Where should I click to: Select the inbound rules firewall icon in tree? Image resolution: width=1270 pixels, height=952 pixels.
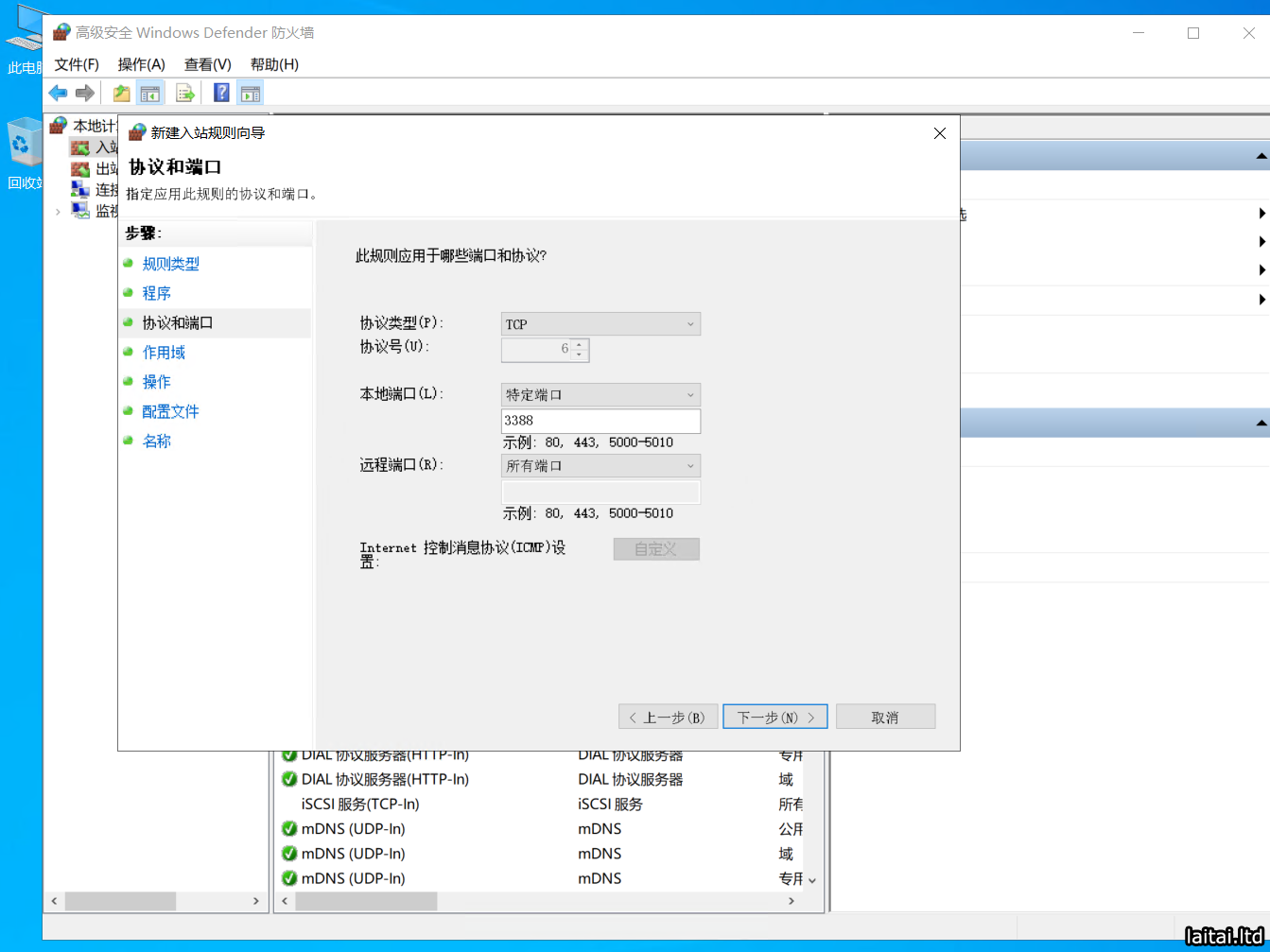pos(80,147)
